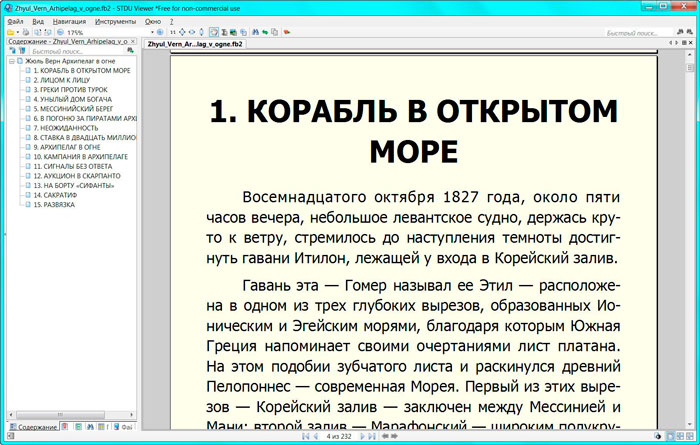Screen dimensions: 700x445
Task: Click the actual size 1:1 icon
Action: coord(173,32)
